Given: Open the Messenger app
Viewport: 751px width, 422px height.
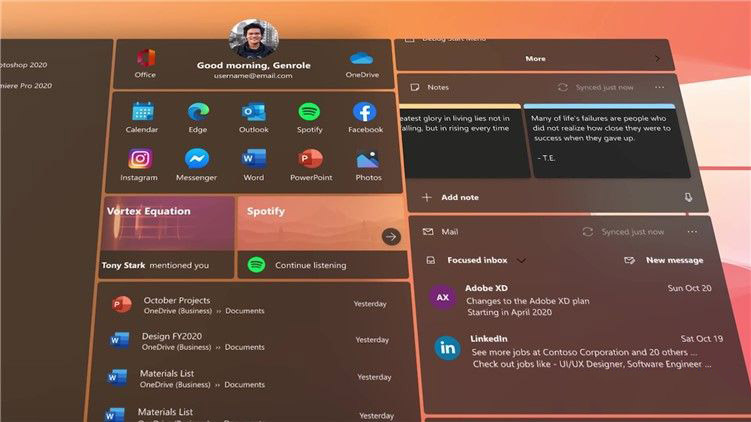Looking at the screenshot, I should [197, 159].
